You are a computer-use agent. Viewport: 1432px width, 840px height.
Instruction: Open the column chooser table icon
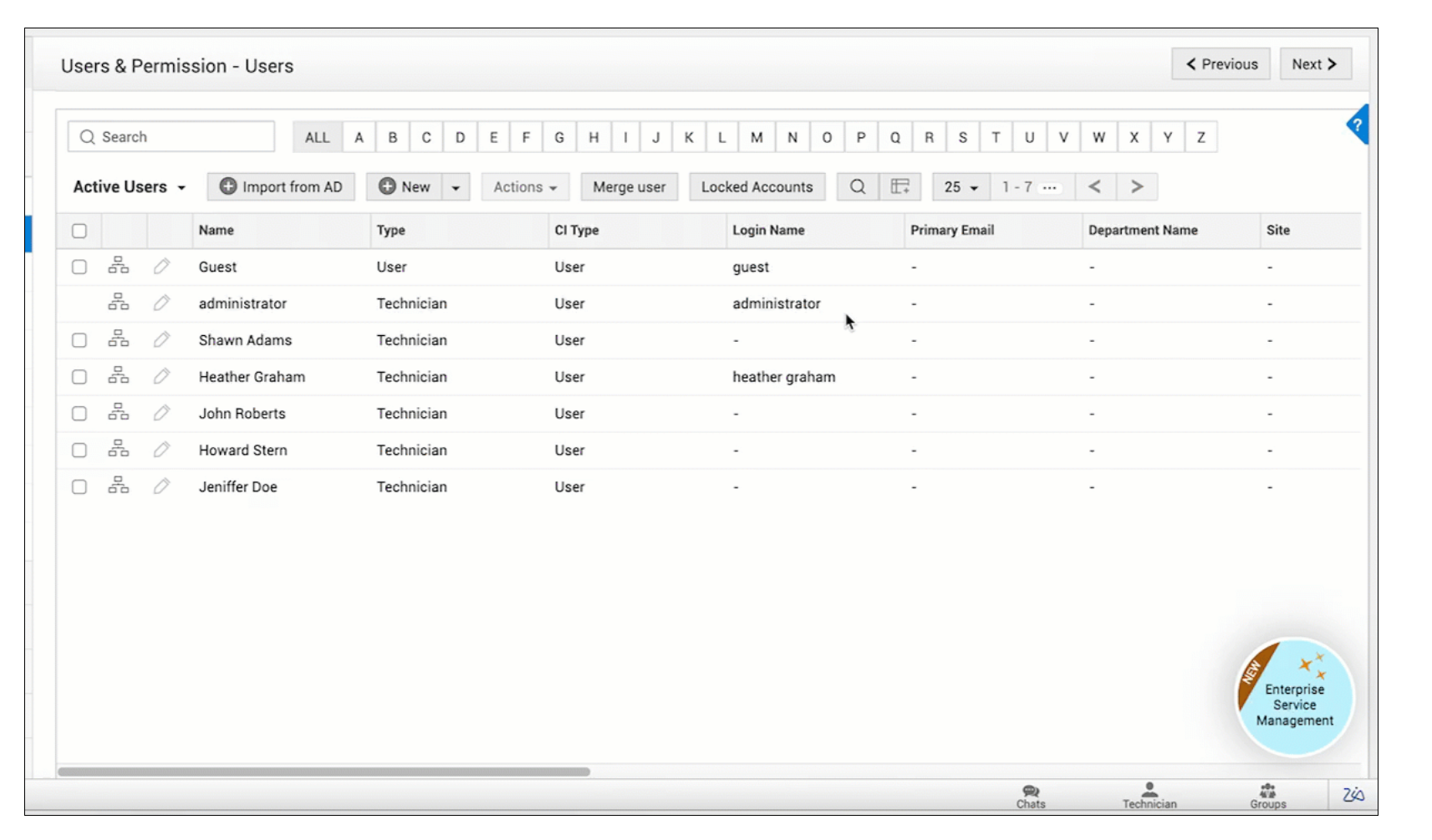click(899, 187)
